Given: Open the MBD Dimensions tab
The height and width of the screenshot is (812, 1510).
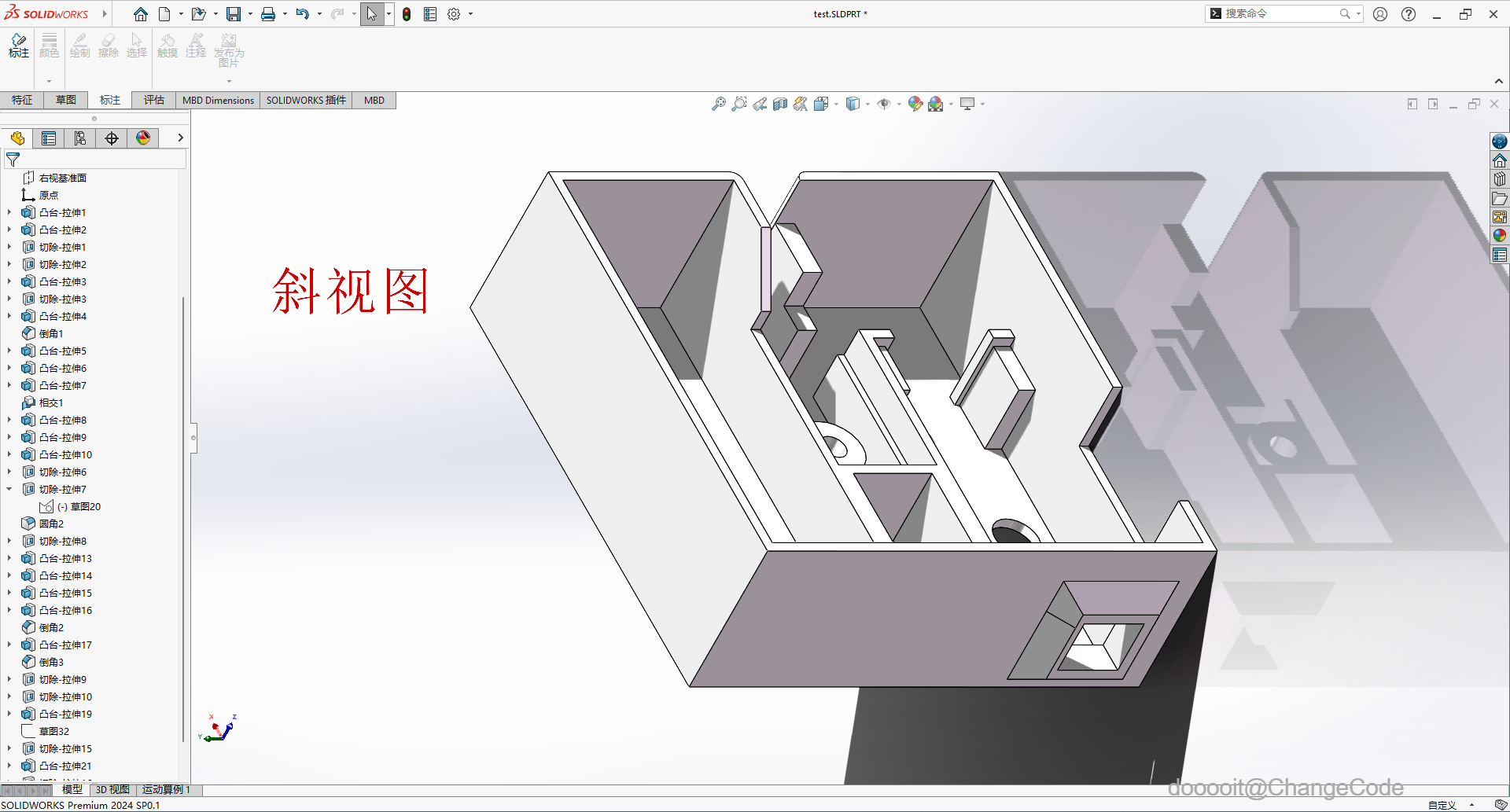Looking at the screenshot, I should click(x=218, y=100).
